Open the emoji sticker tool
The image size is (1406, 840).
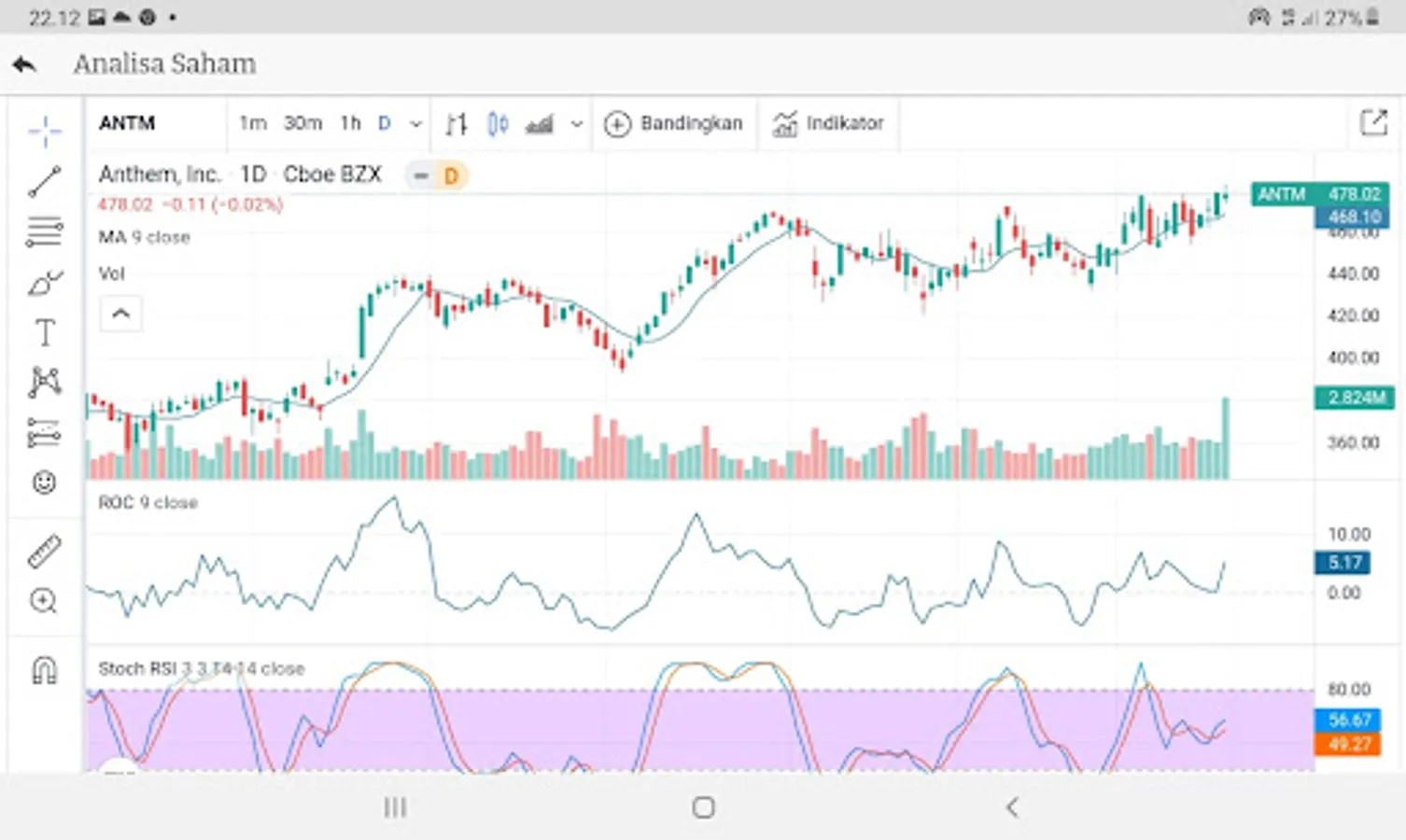point(44,483)
